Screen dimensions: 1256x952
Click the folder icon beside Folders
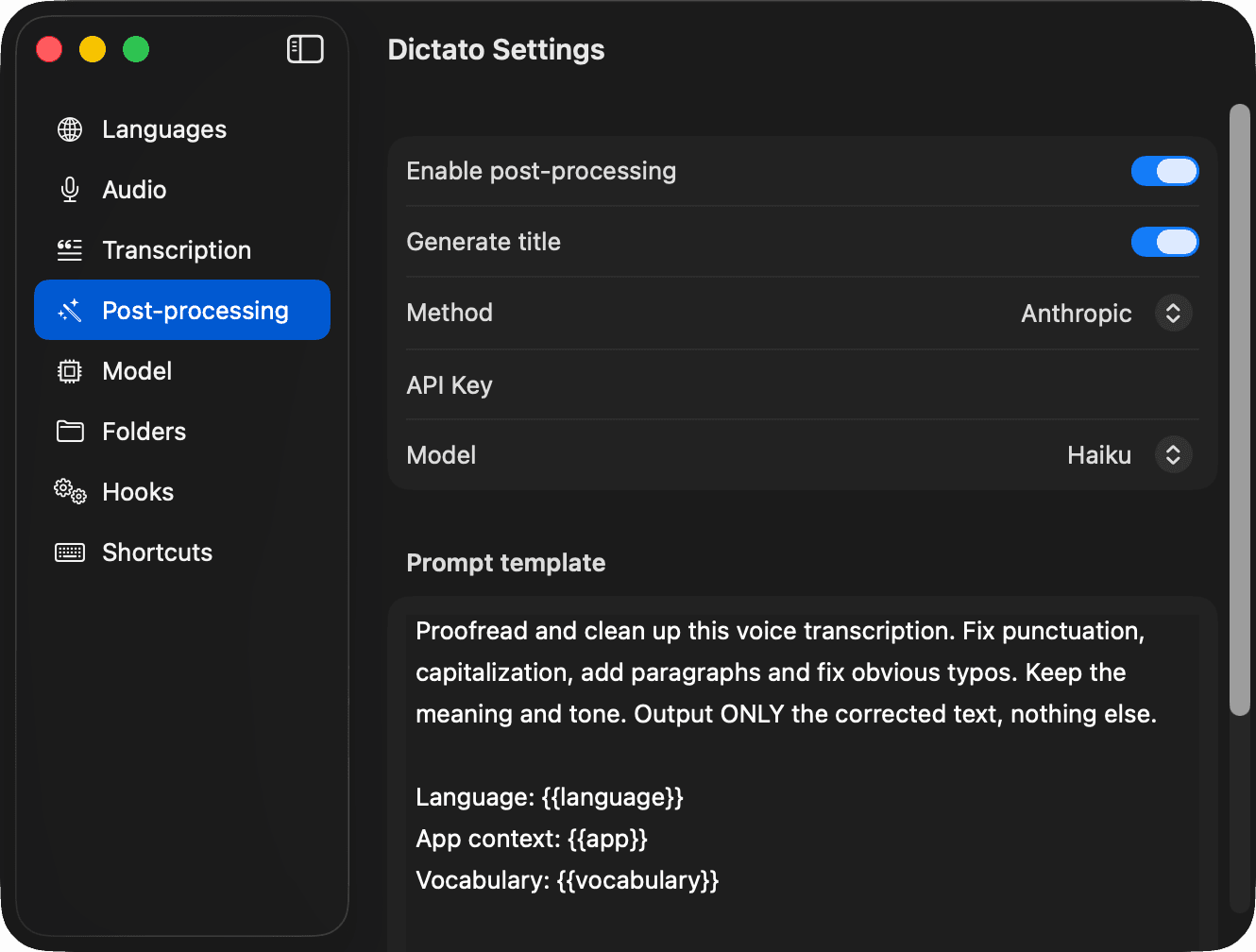pyautogui.click(x=69, y=431)
